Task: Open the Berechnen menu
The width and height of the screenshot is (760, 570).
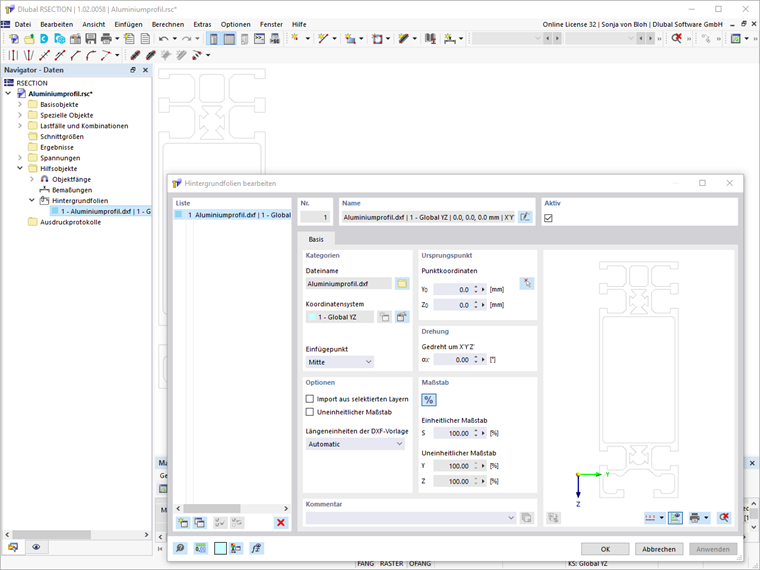Action: 168,24
